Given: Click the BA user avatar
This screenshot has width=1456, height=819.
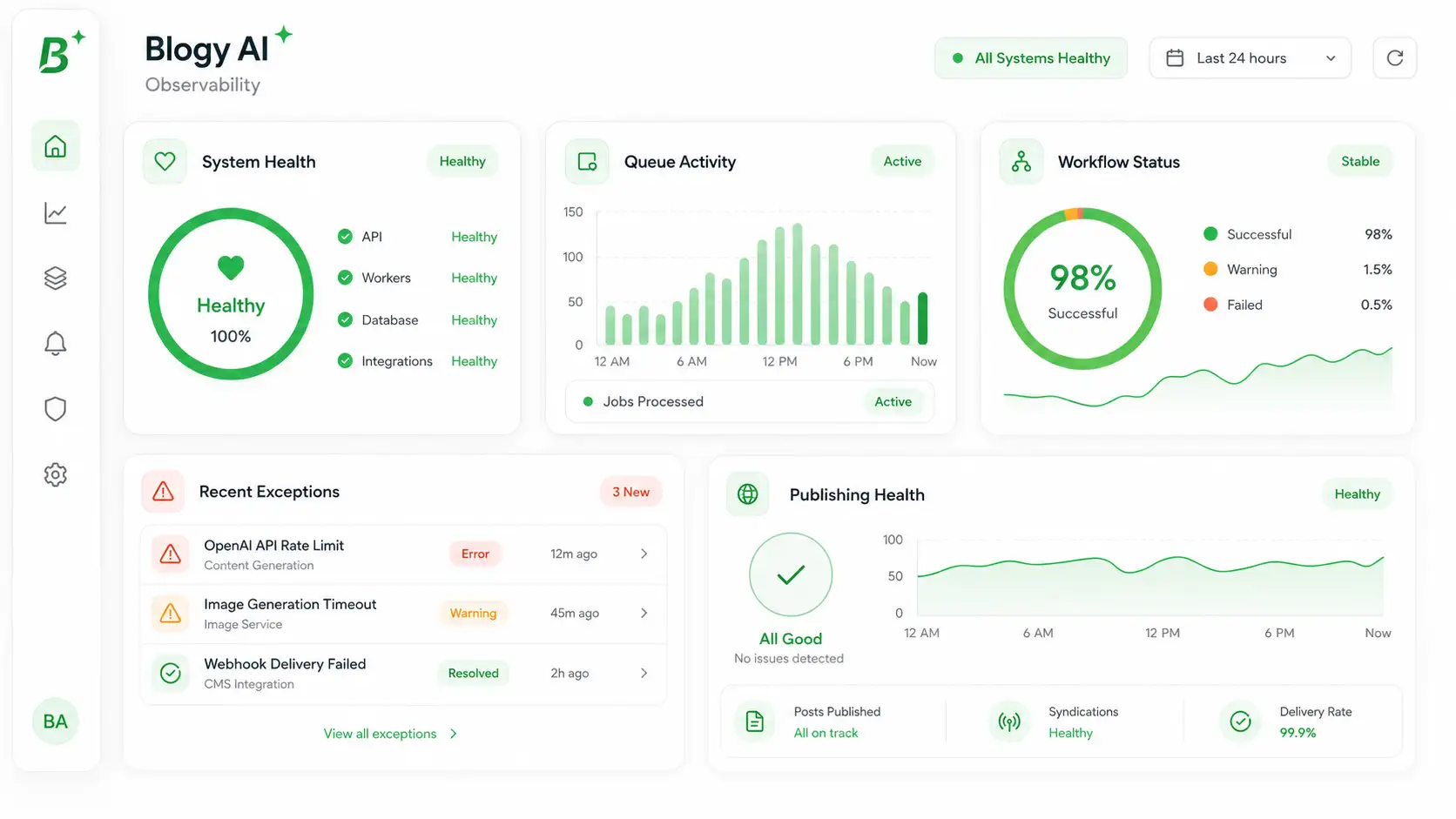Looking at the screenshot, I should [56, 722].
